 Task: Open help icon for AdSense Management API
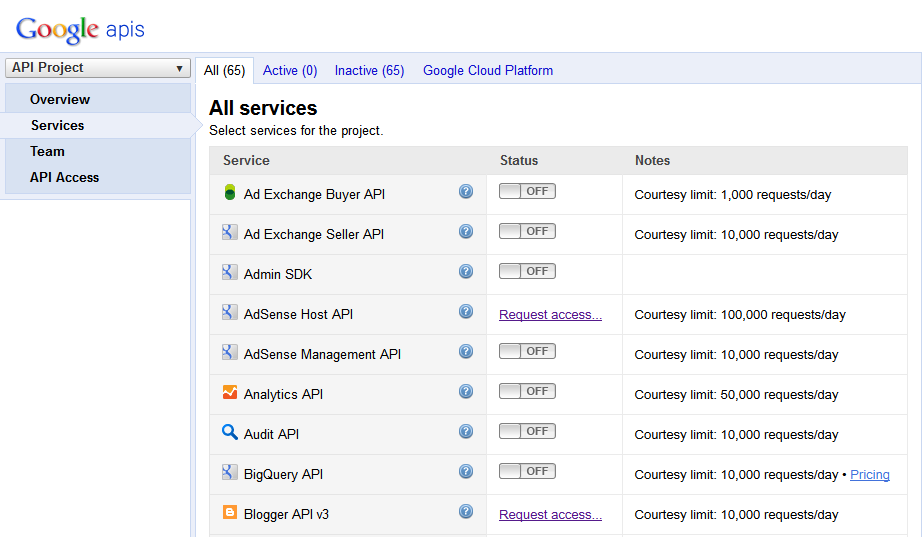coord(466,351)
